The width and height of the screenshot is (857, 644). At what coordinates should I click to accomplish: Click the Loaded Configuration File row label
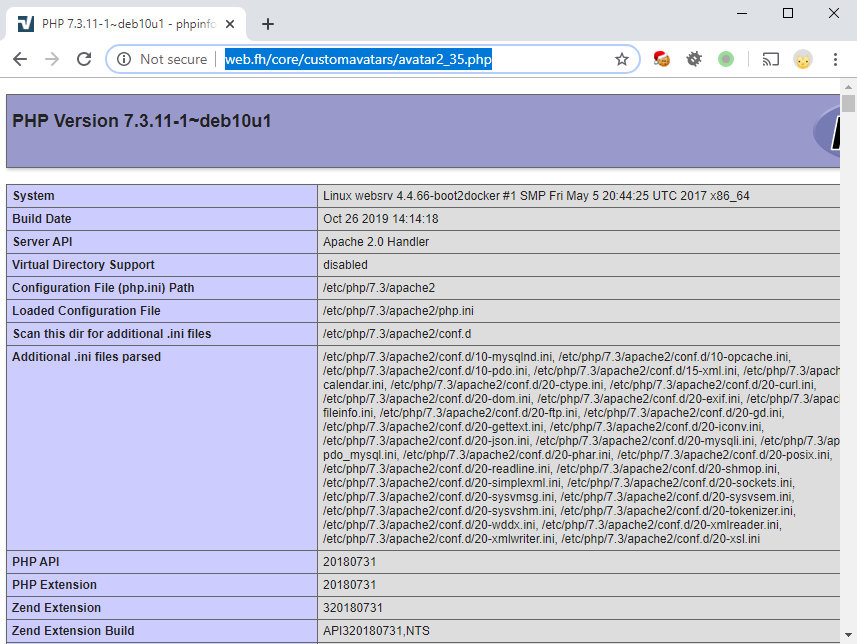pos(86,311)
